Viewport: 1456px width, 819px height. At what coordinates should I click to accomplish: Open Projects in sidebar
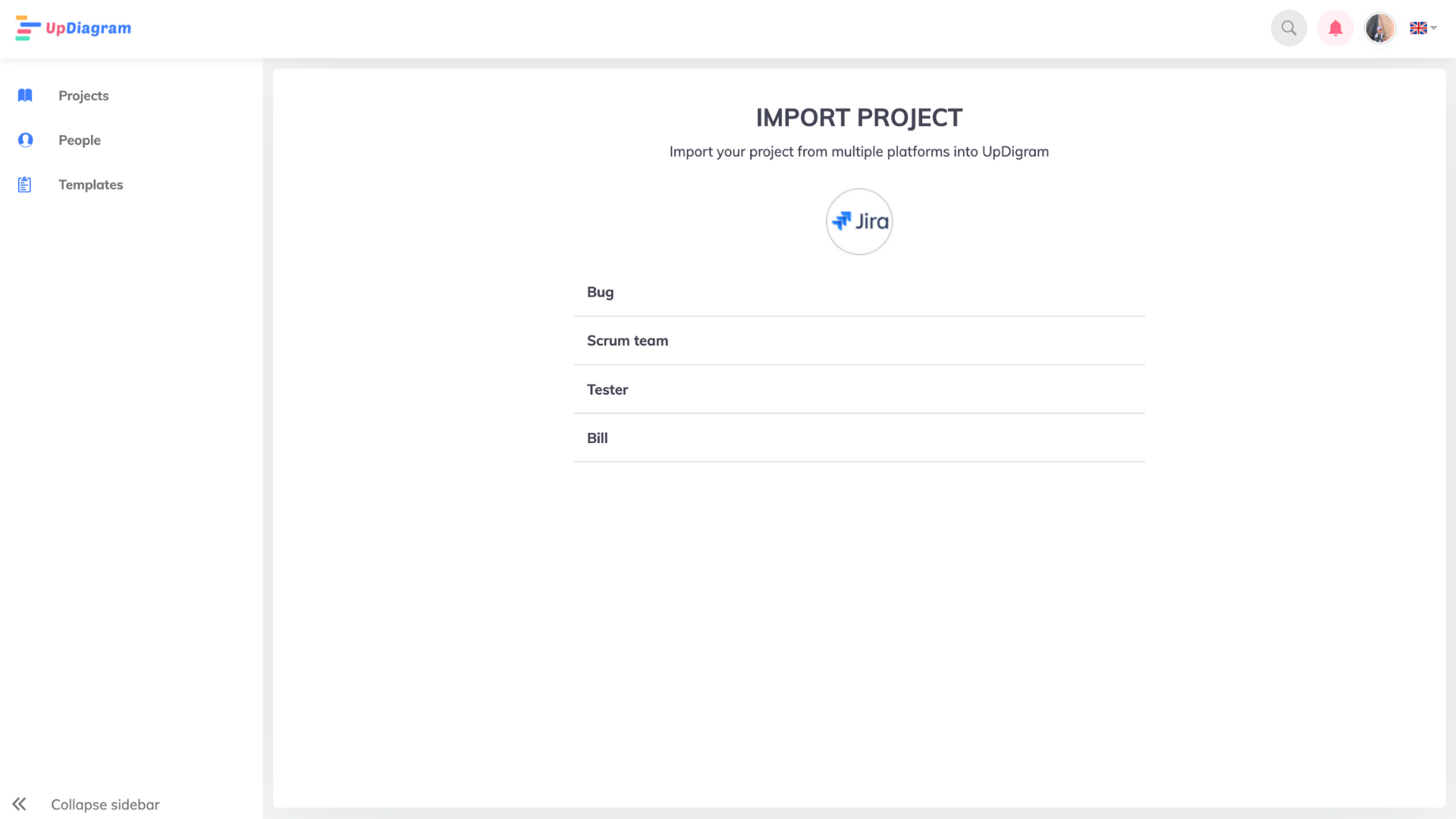pos(83,96)
